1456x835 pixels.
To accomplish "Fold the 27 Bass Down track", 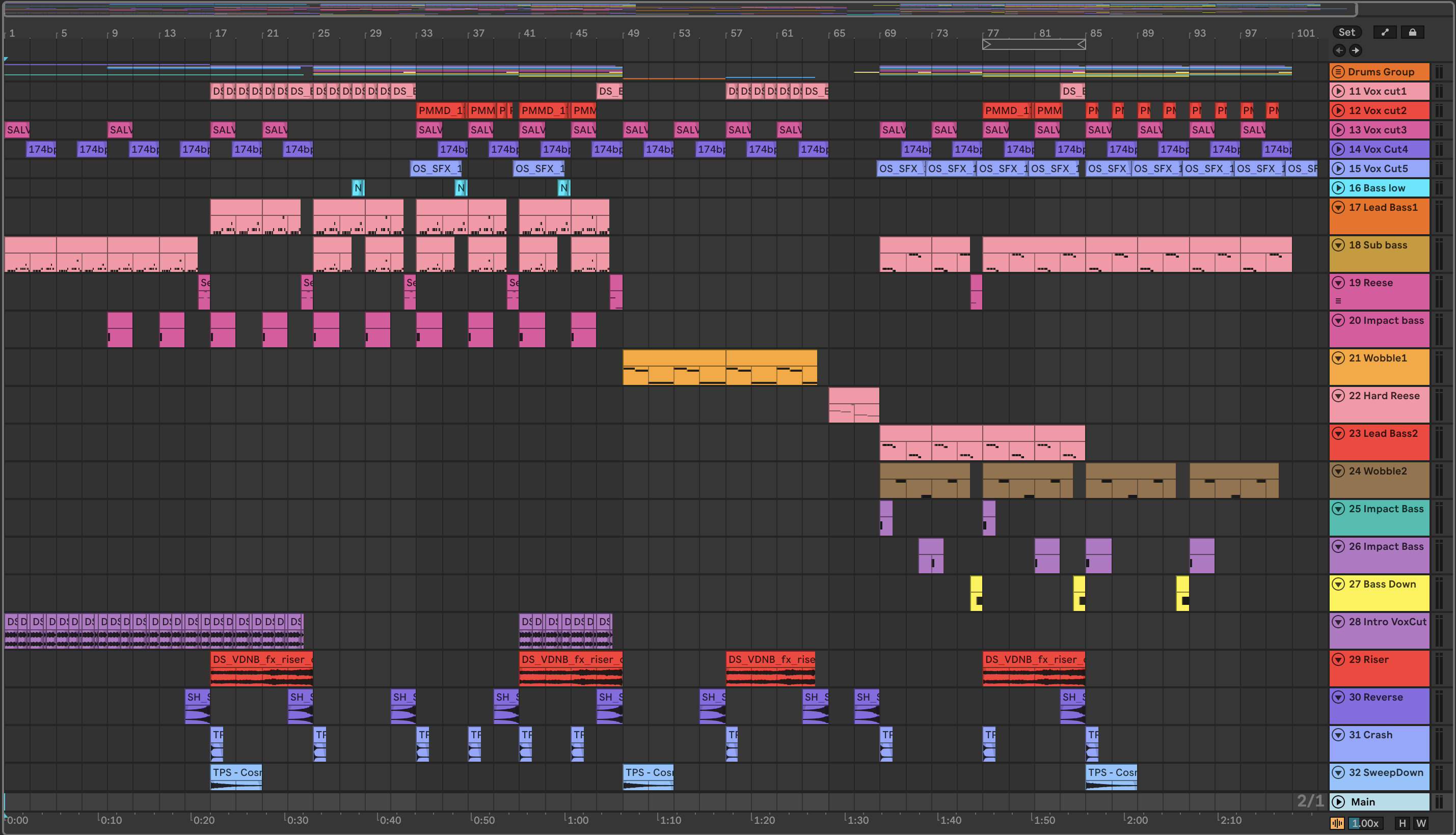I will [x=1338, y=584].
